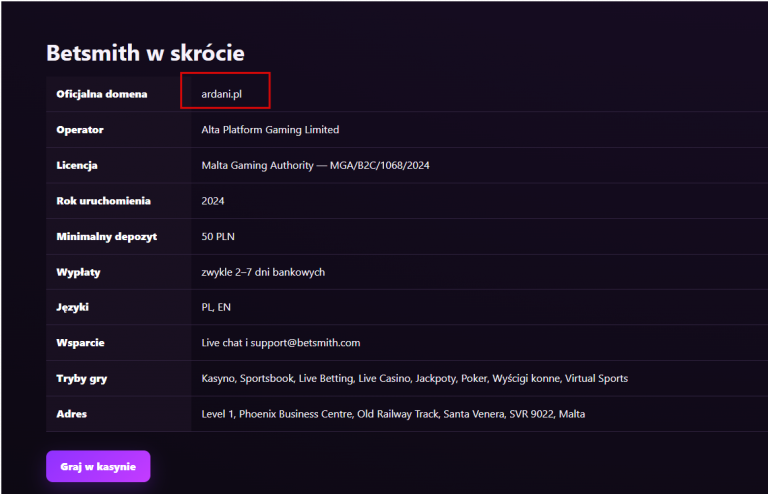The width and height of the screenshot is (768, 494).
Task: Click the Operator row label
Action: 80,130
